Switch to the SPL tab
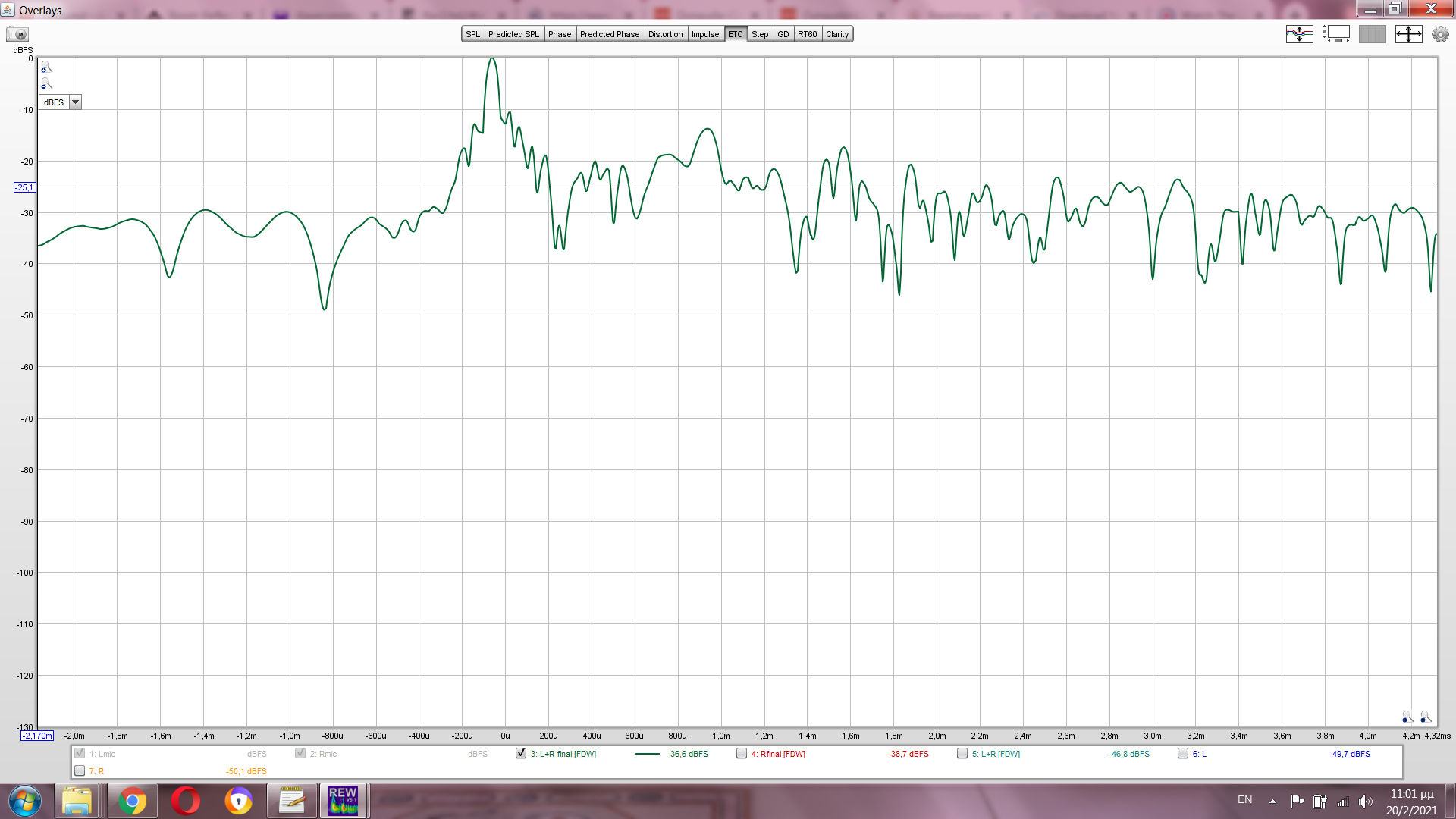This screenshot has height=819, width=1456. (473, 34)
